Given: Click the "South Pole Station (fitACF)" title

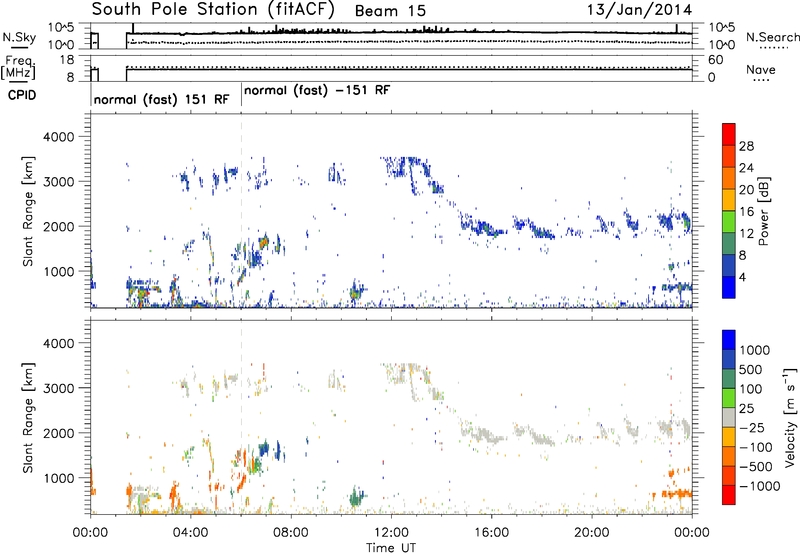Looking at the screenshot, I should click(x=213, y=10).
